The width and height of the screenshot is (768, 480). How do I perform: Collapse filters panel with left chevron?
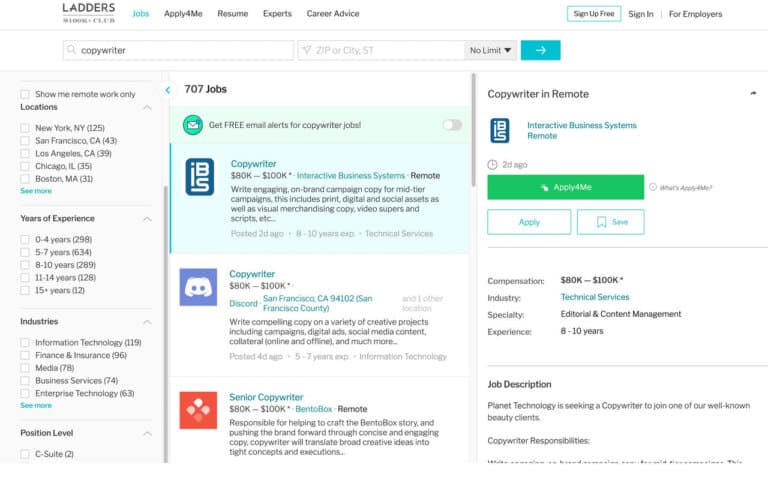(168, 90)
